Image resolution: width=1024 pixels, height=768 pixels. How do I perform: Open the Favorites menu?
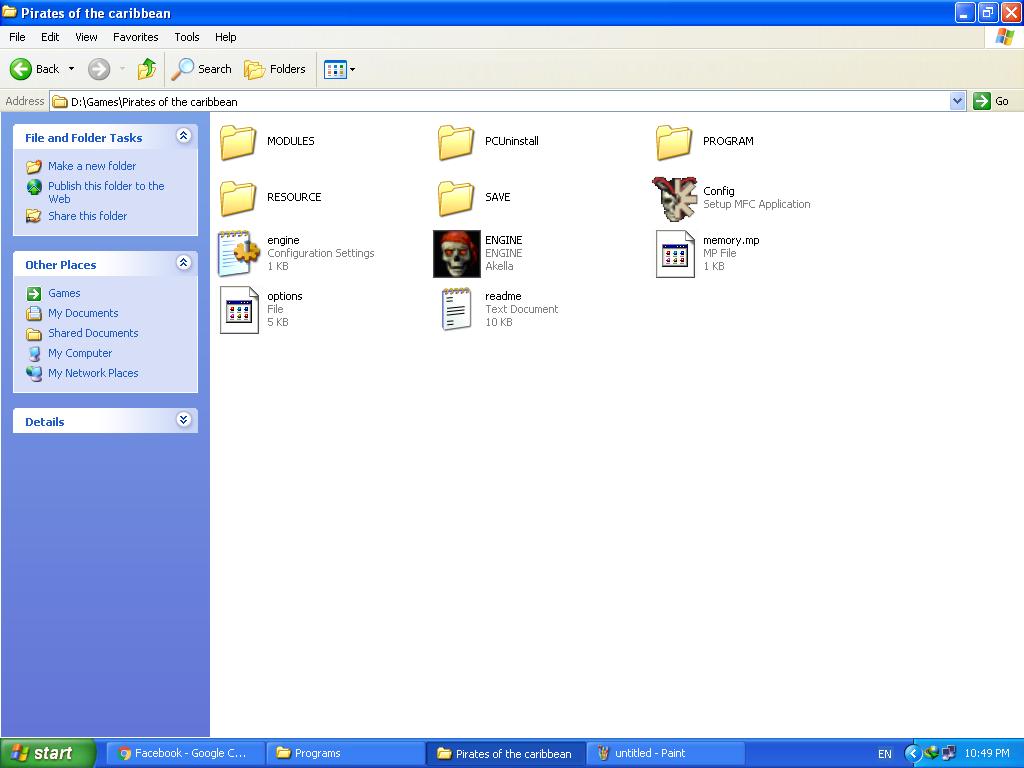(x=136, y=37)
